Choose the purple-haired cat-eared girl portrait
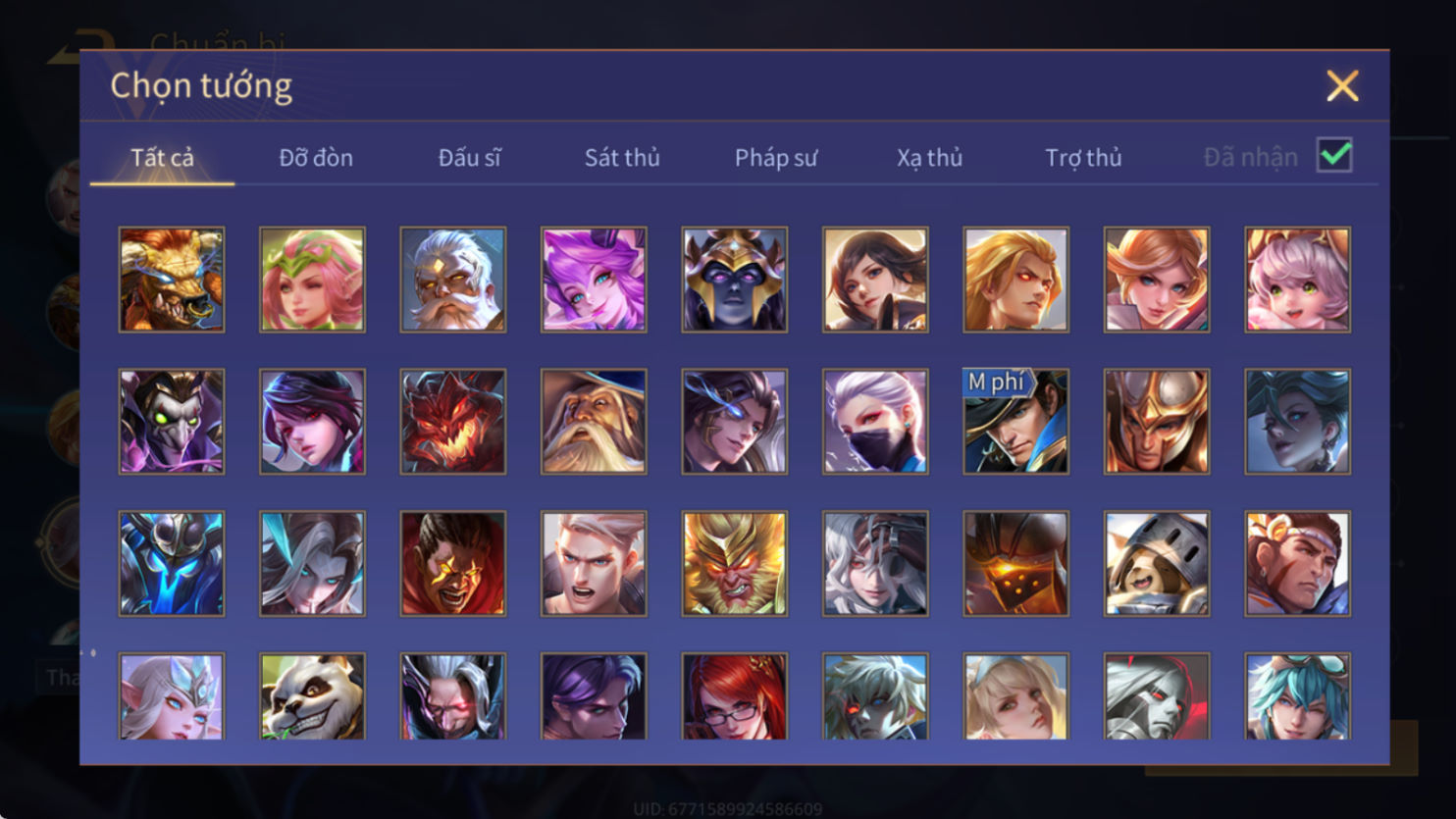This screenshot has width=1456, height=819. pyautogui.click(x=594, y=280)
